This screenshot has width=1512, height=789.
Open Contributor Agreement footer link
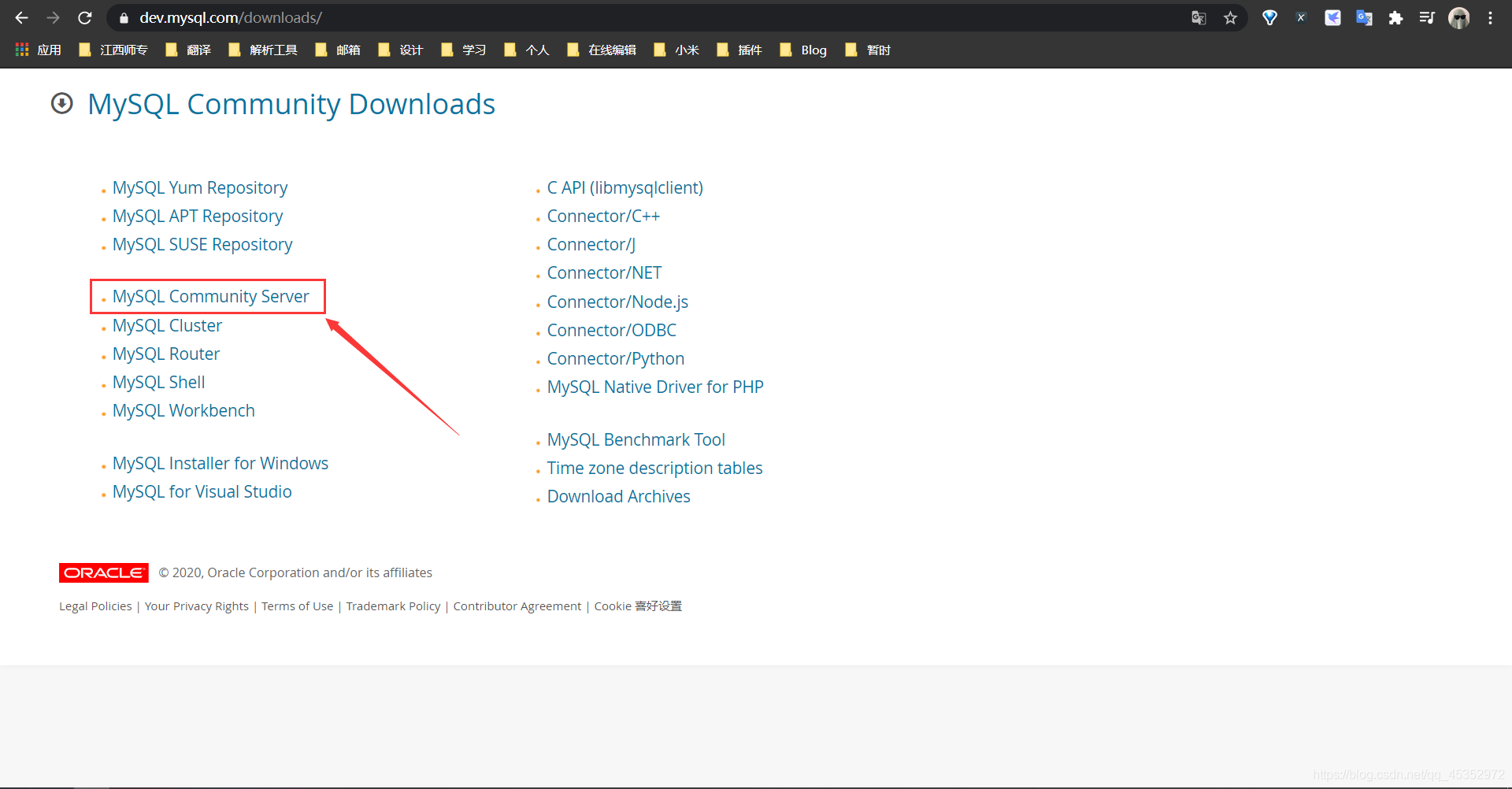tap(517, 606)
